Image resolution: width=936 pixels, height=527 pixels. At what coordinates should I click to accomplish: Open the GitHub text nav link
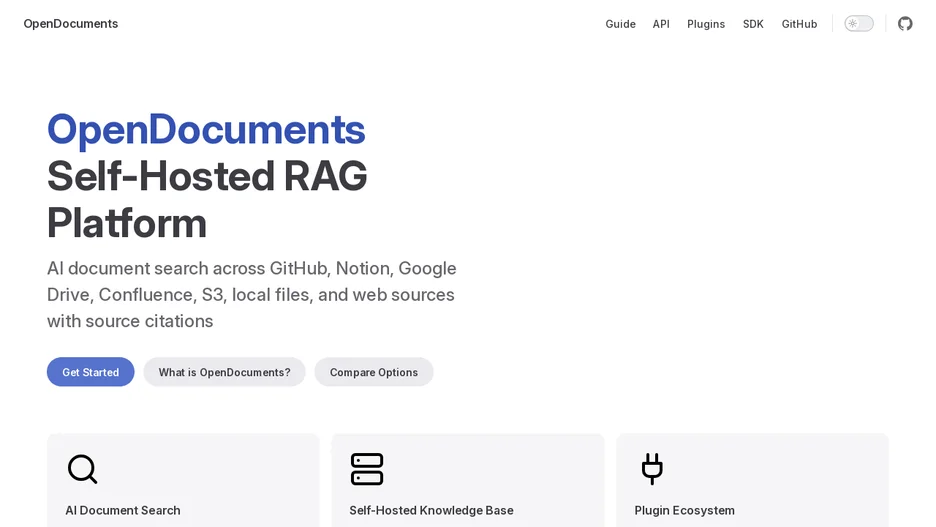[x=799, y=24]
